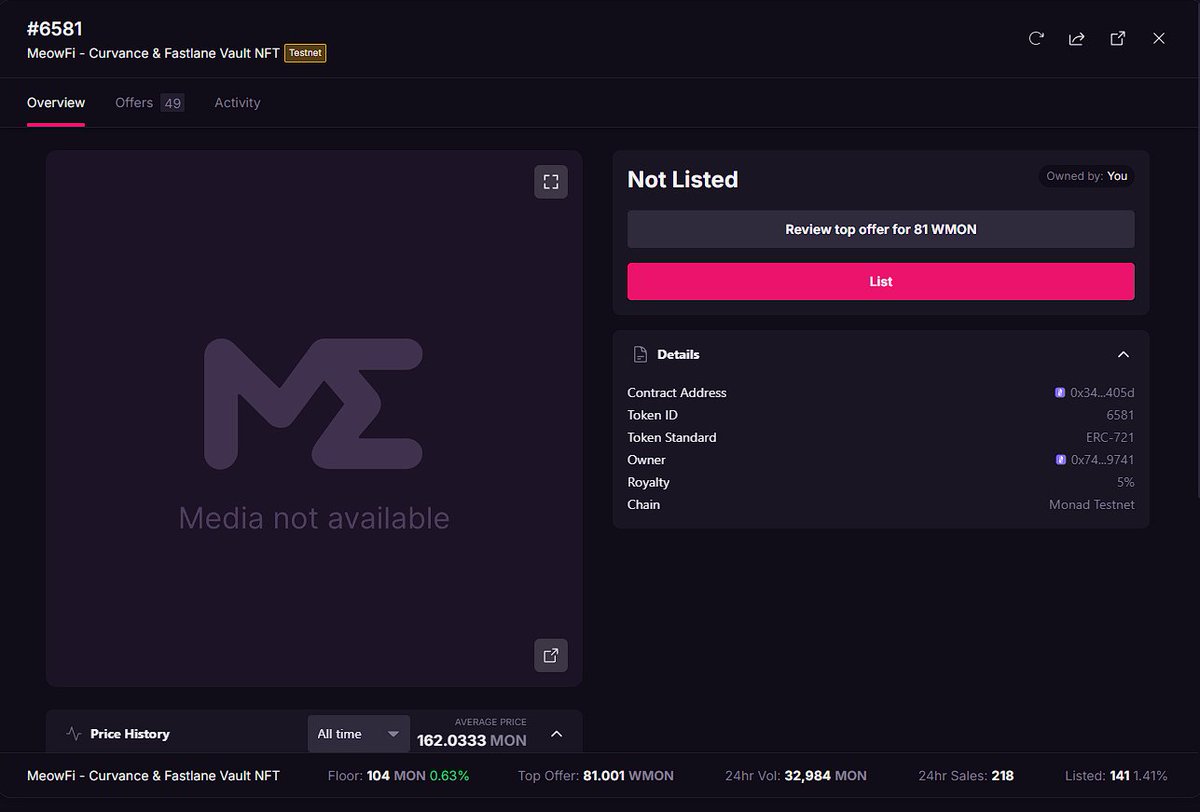Collapse the Details section
The width and height of the screenshot is (1200, 812).
tap(1123, 355)
